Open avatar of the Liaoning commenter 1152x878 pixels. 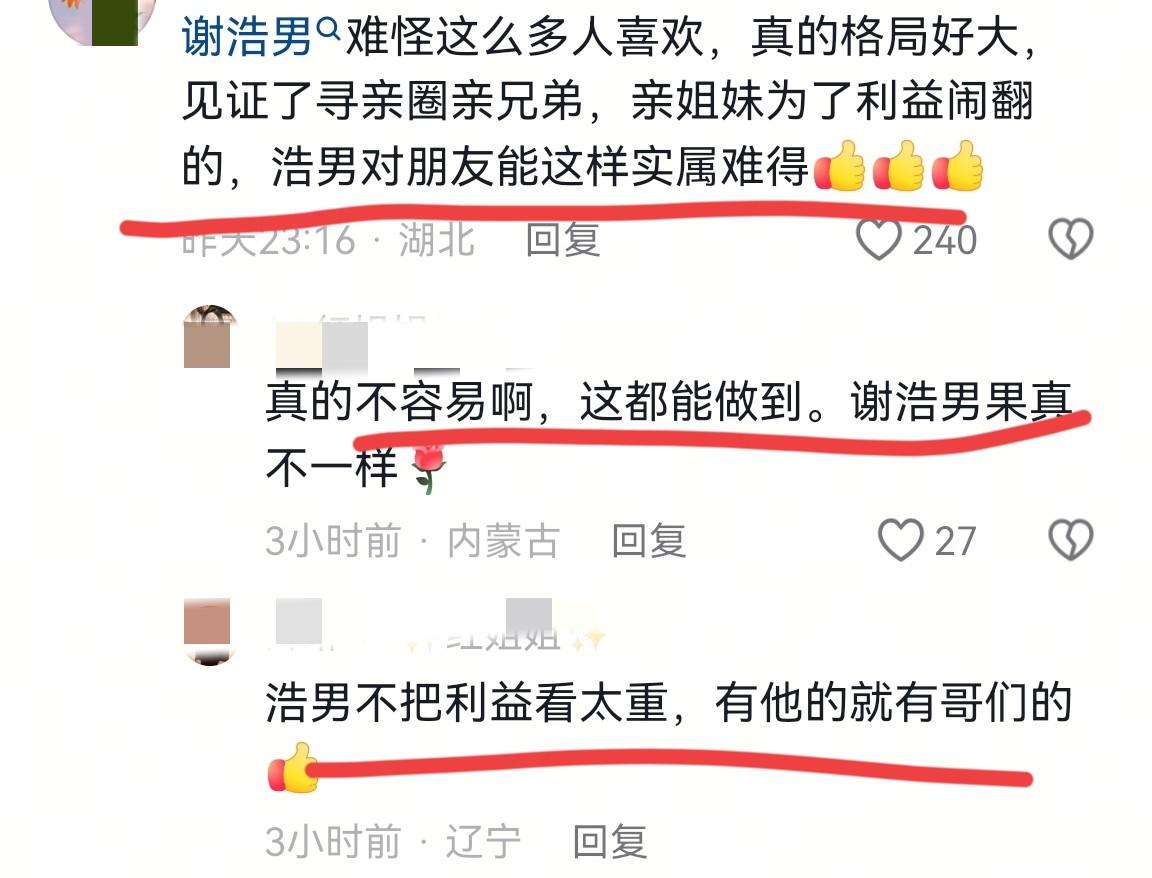tap(209, 632)
